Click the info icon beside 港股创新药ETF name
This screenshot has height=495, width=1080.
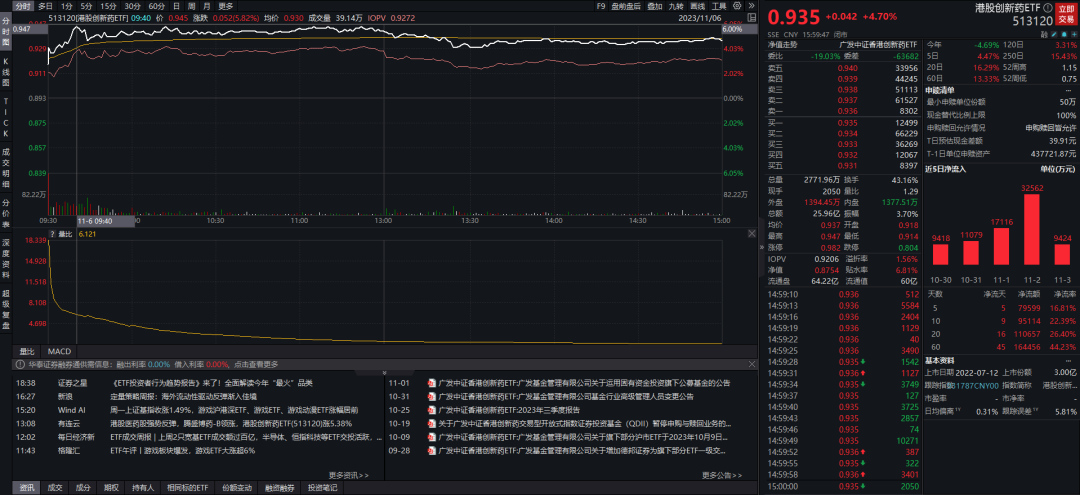coord(1048,8)
